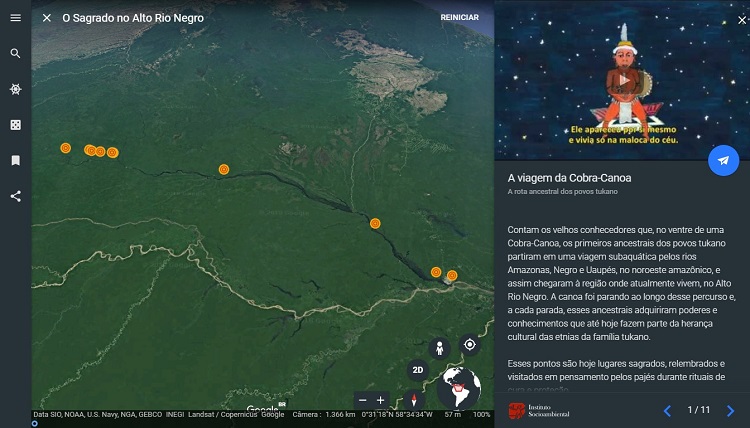Click the share icon in sidebar
The width and height of the screenshot is (750, 428).
click(15, 196)
